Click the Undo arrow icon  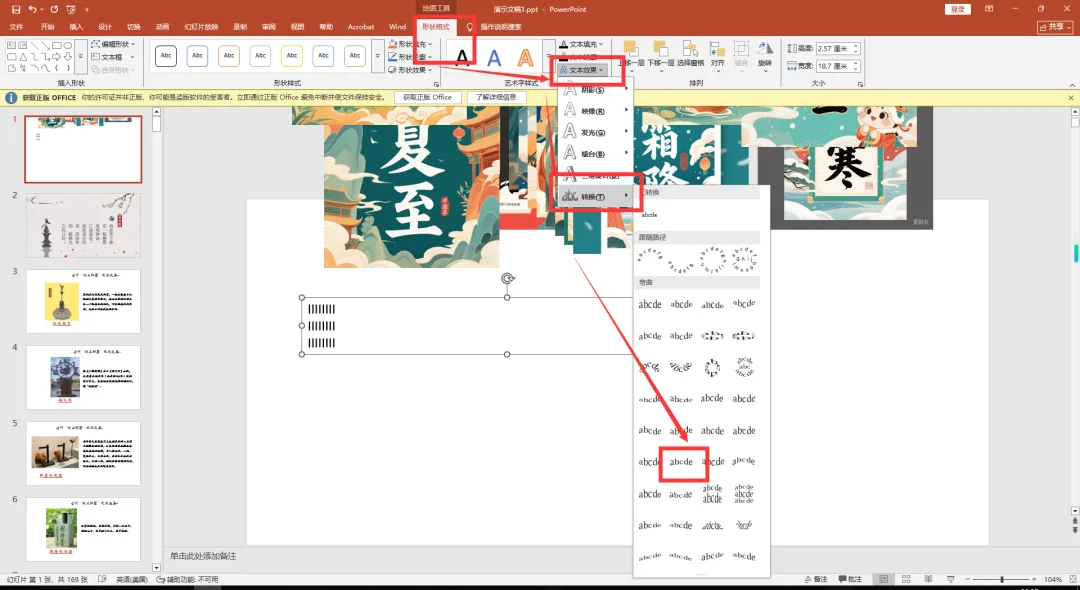point(32,10)
